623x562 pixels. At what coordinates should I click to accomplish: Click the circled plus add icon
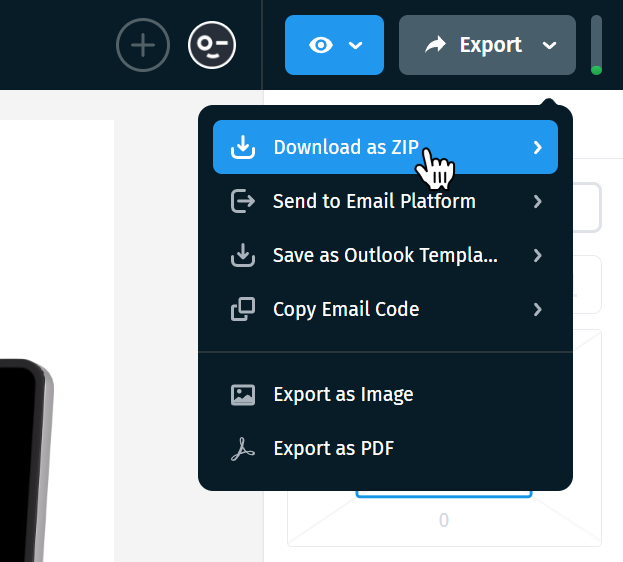point(143,45)
